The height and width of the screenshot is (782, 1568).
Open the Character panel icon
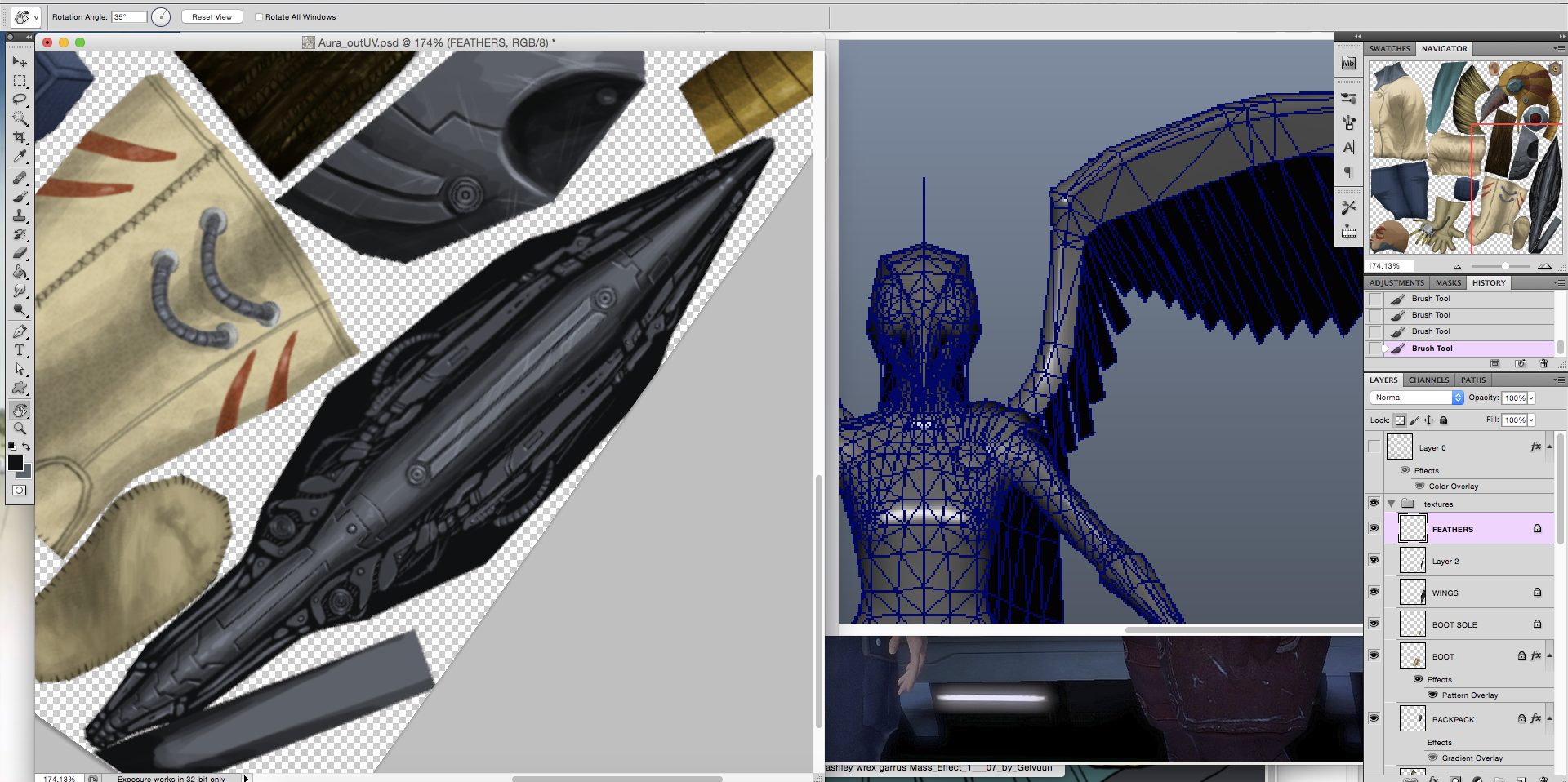(1348, 148)
